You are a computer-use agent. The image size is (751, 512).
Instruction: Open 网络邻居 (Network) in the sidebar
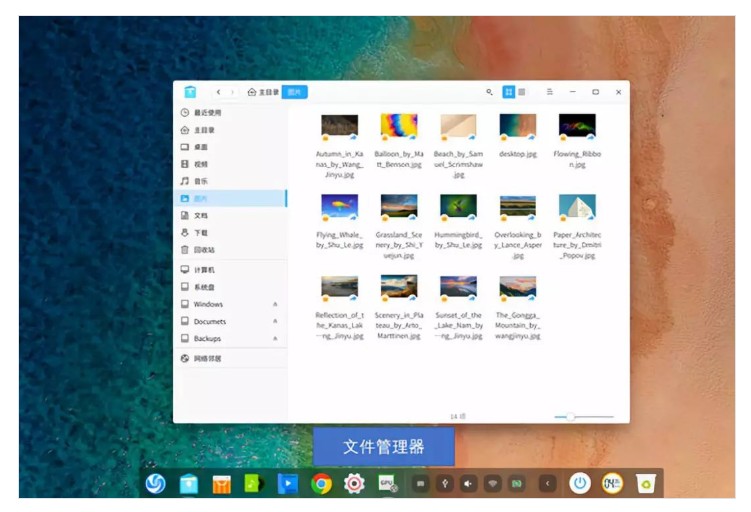point(207,358)
